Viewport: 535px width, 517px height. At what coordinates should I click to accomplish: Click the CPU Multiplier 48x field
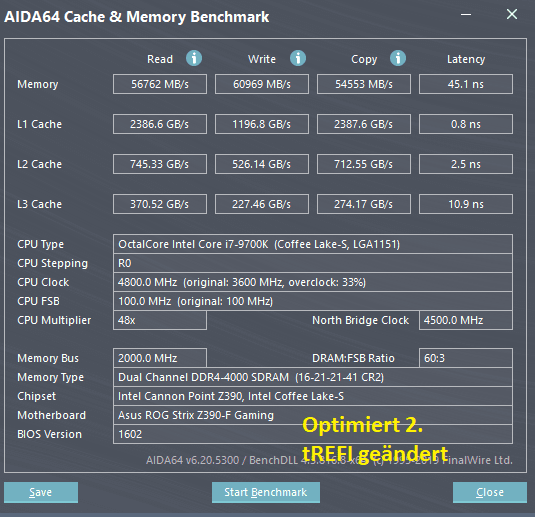(x=160, y=320)
